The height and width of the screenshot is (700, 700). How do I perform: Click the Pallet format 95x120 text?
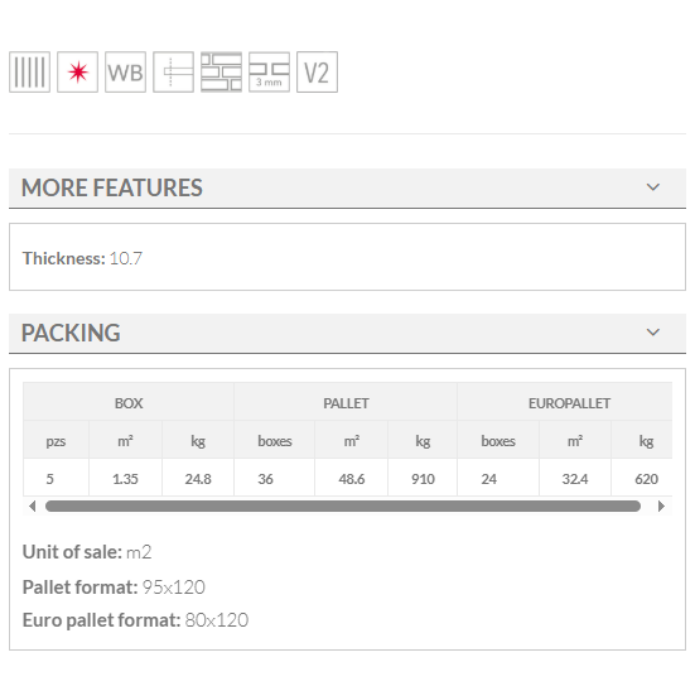[x=113, y=587]
